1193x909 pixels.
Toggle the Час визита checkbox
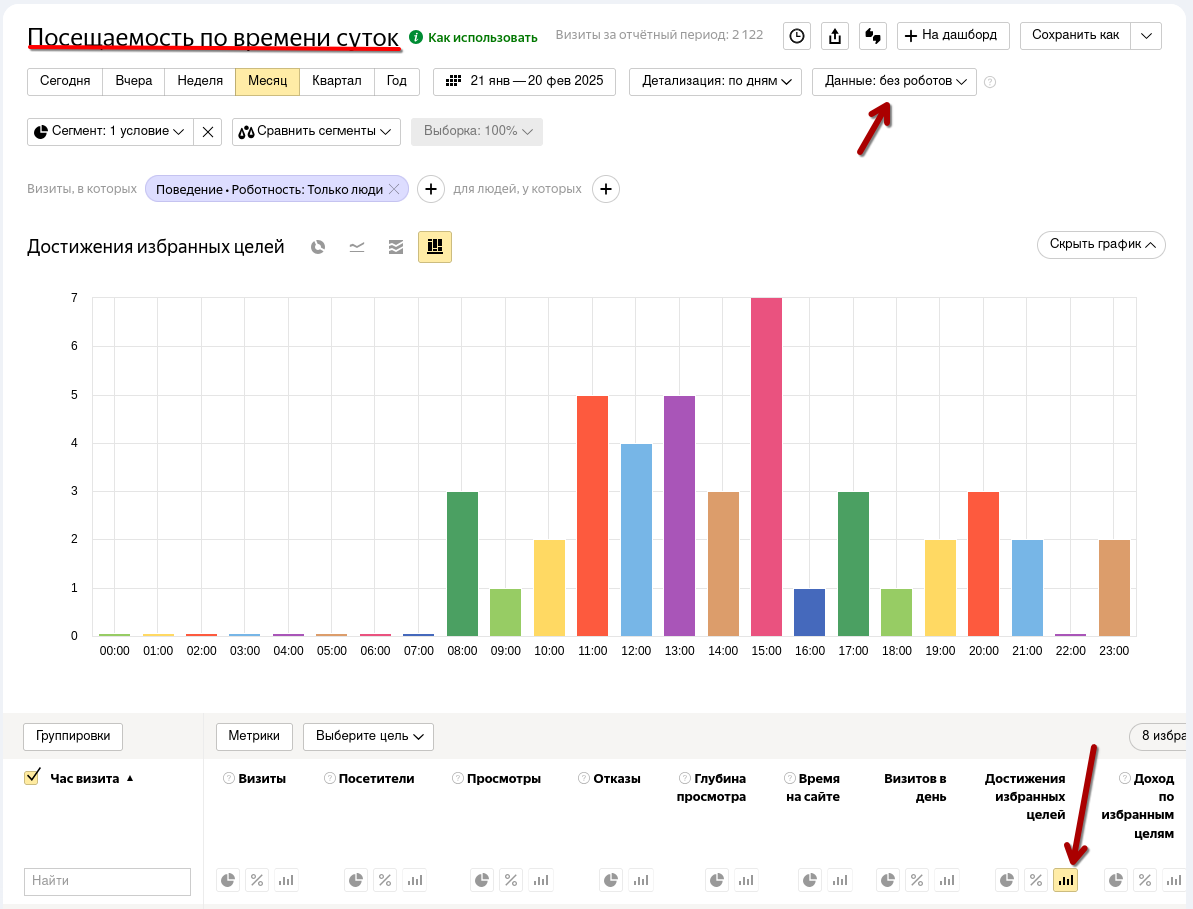(x=32, y=777)
